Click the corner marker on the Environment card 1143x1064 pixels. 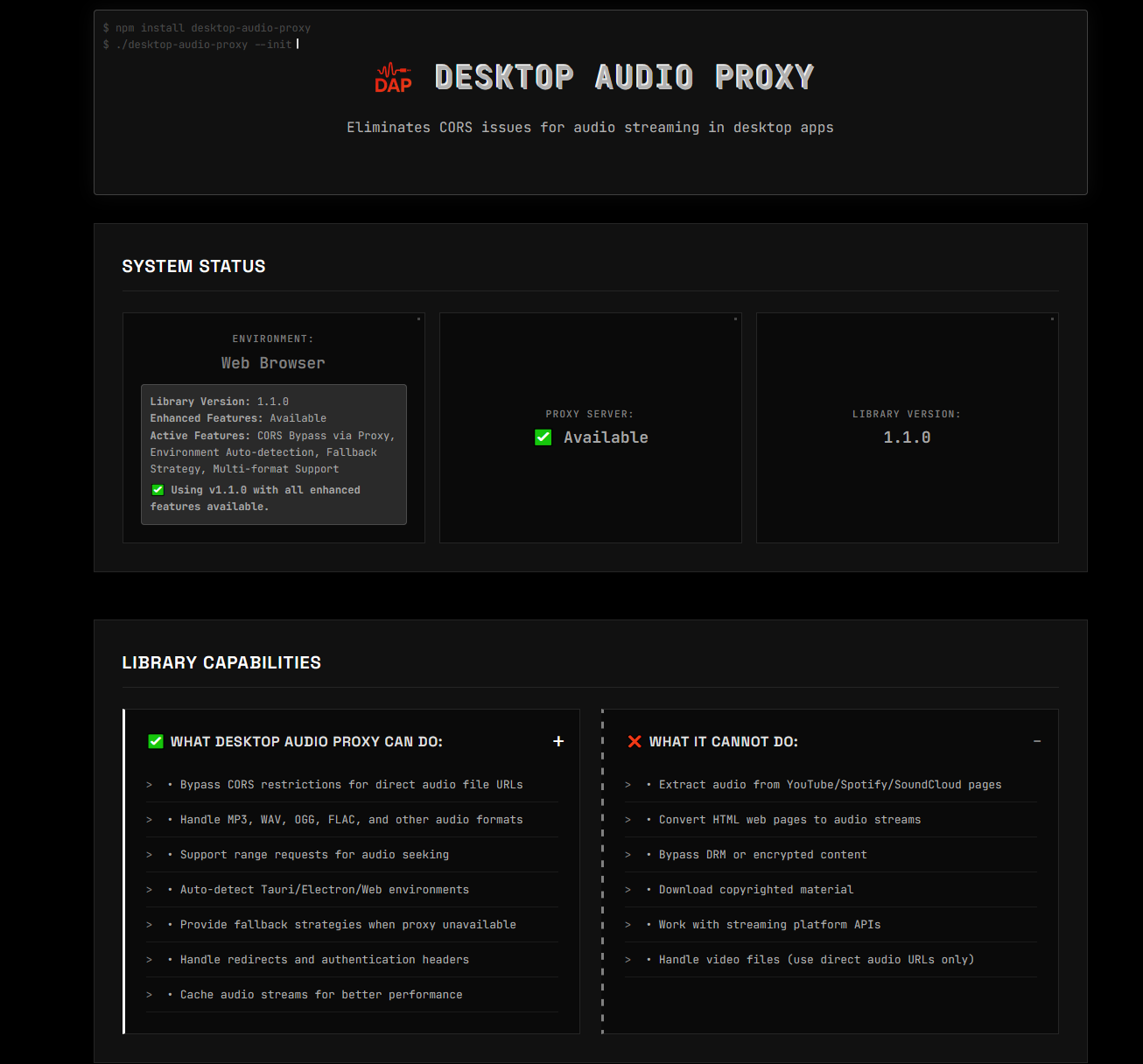click(419, 319)
